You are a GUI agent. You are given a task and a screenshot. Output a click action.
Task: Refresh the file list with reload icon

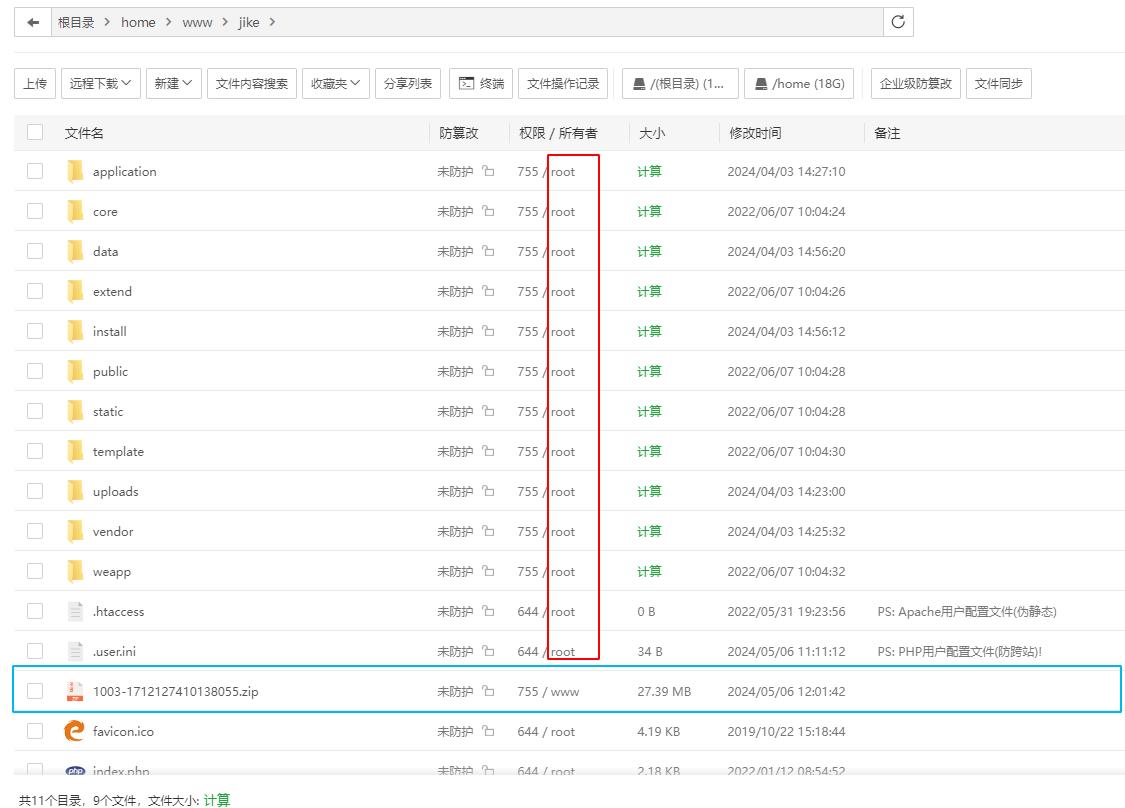pyautogui.click(x=898, y=22)
